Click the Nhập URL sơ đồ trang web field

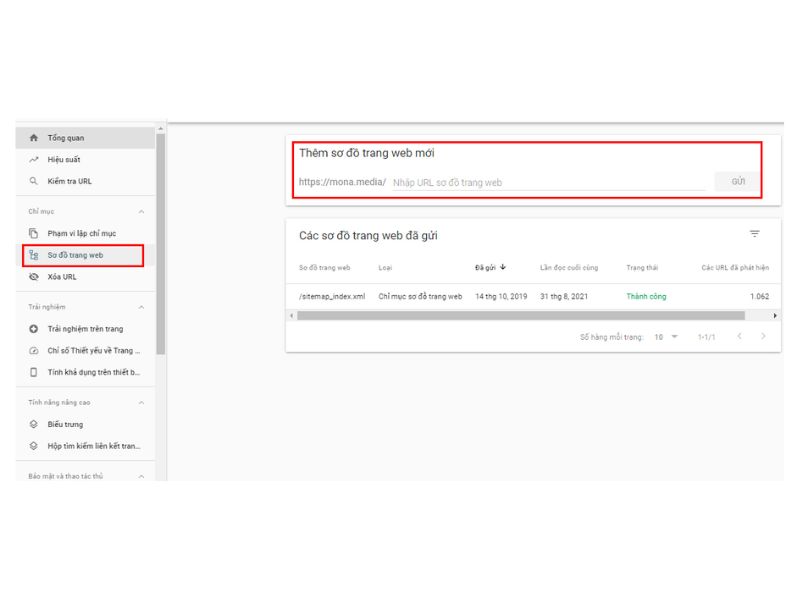tap(548, 183)
